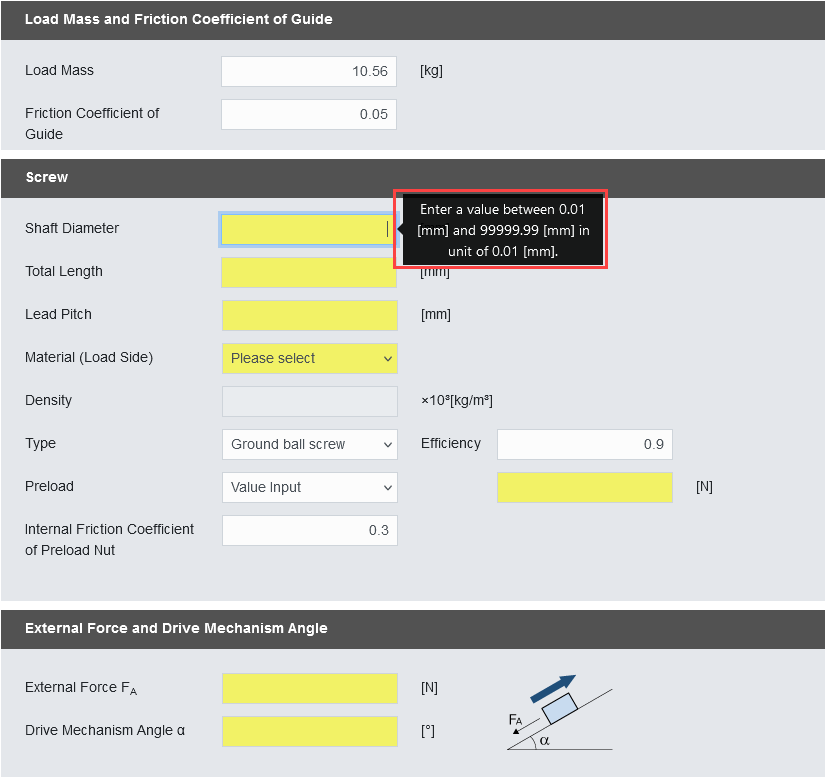Image resolution: width=825 pixels, height=780 pixels.
Task: Click the Preload value field in N
Action: click(585, 487)
